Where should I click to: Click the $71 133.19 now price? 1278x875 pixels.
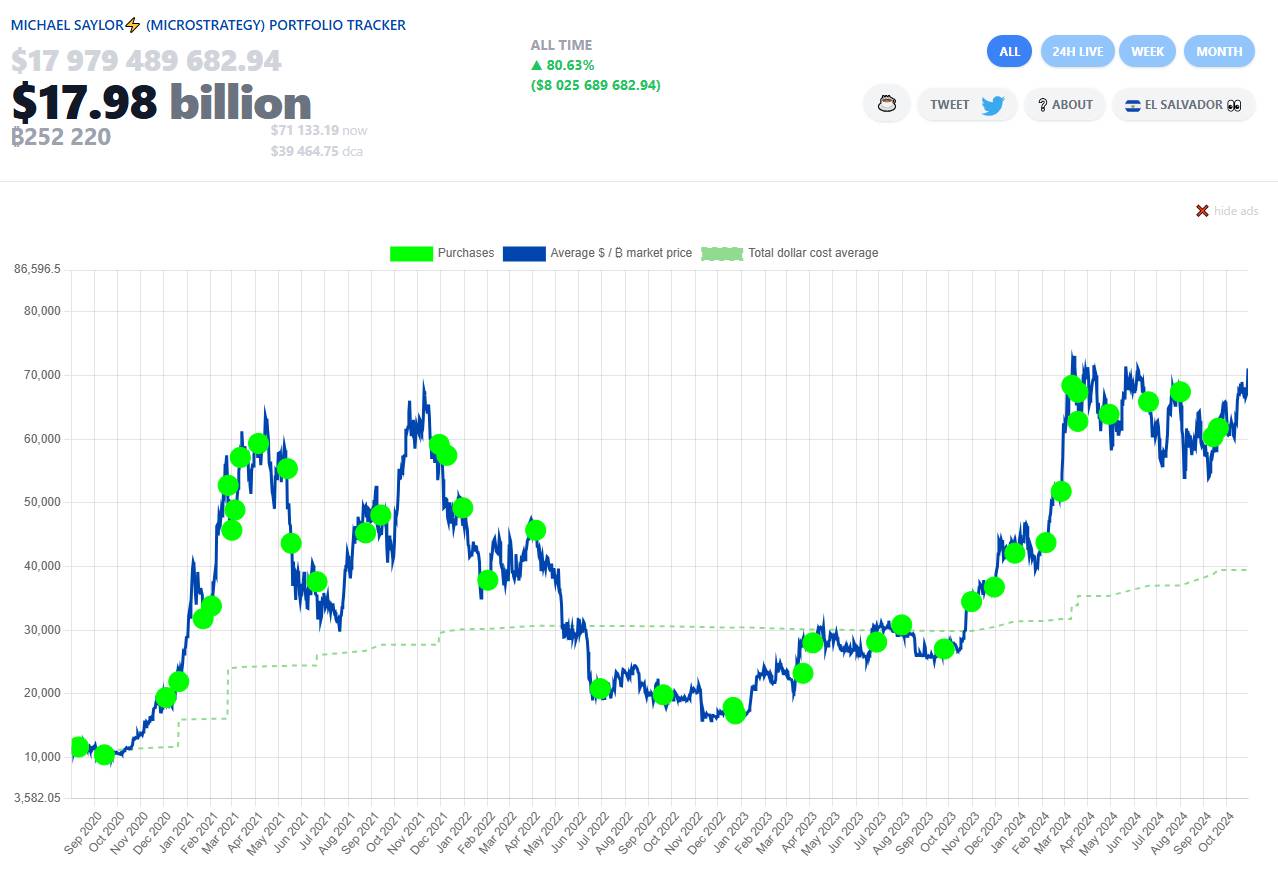319,130
